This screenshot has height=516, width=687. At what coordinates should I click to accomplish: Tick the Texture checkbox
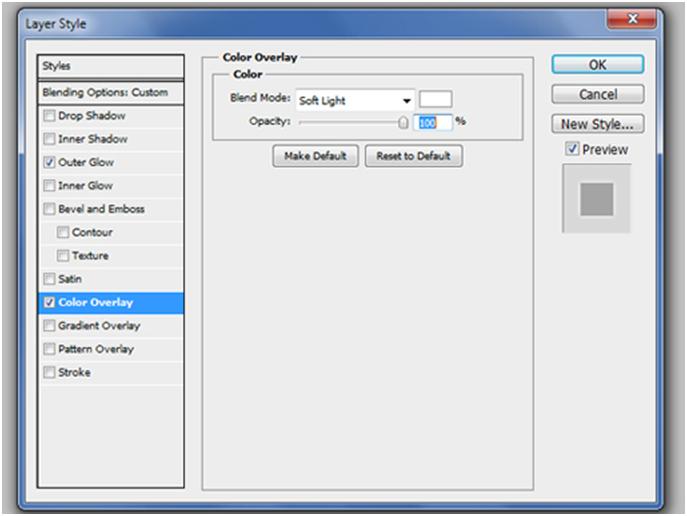tap(63, 255)
